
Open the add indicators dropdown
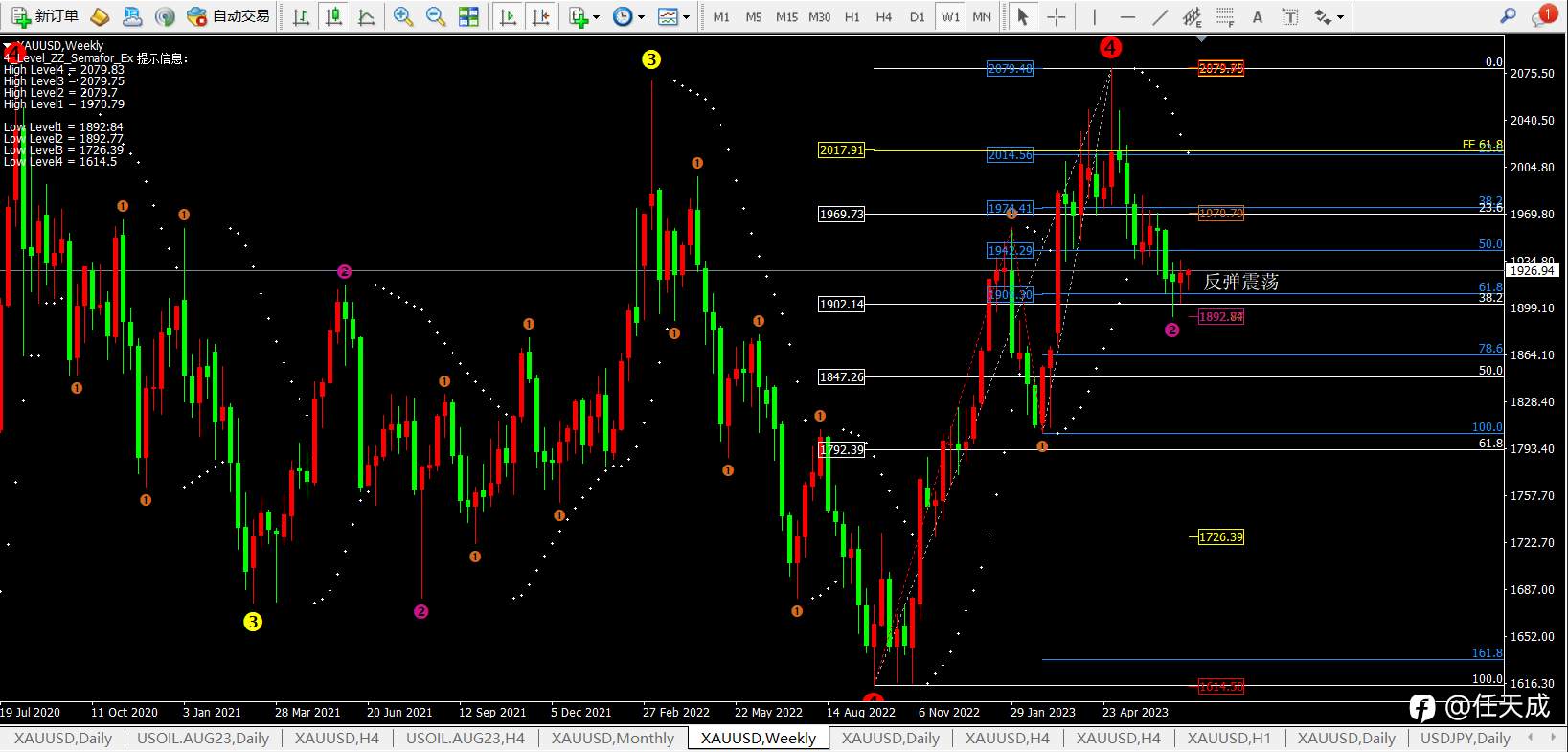pos(583,16)
